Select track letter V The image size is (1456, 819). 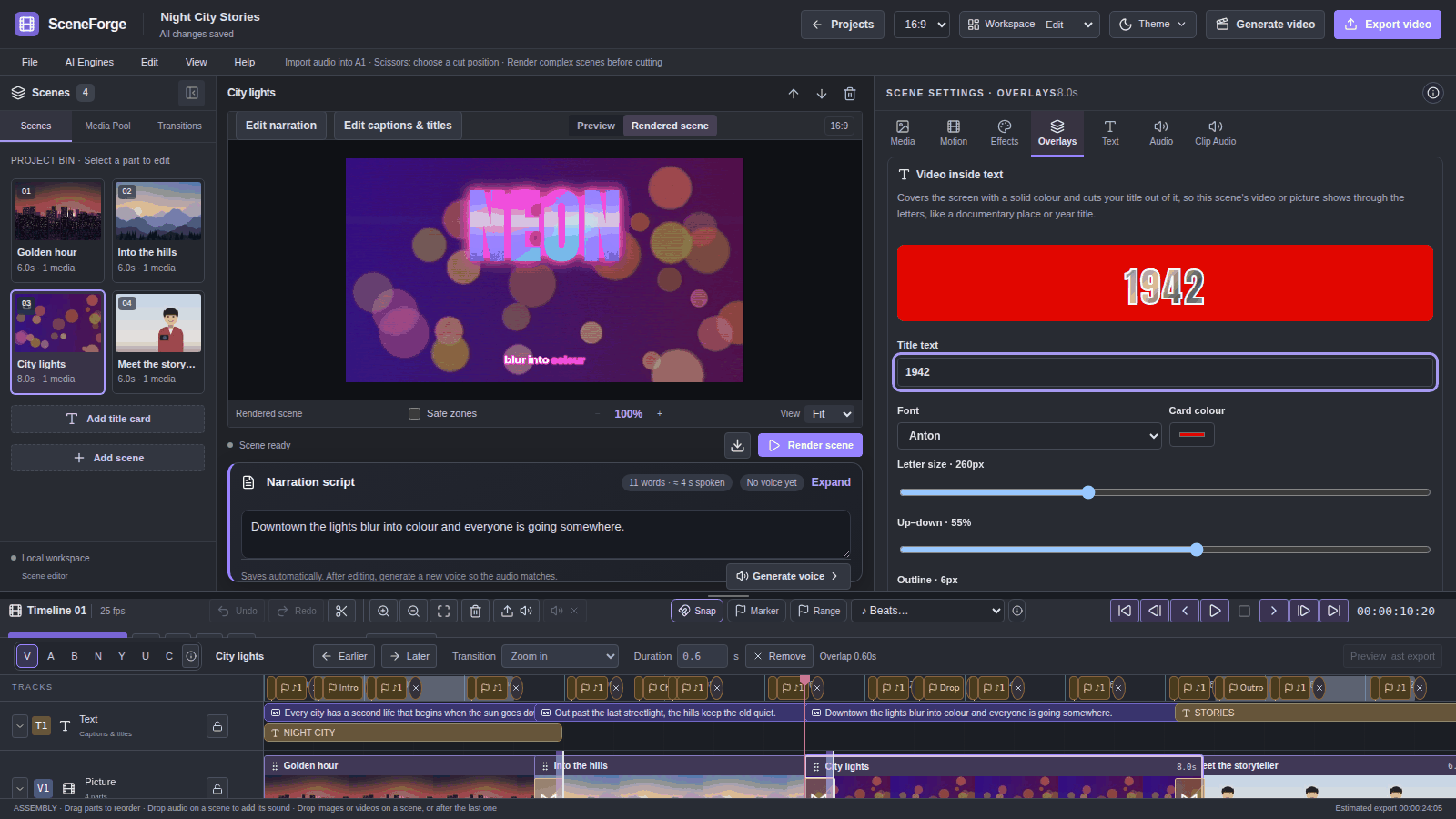[27, 656]
